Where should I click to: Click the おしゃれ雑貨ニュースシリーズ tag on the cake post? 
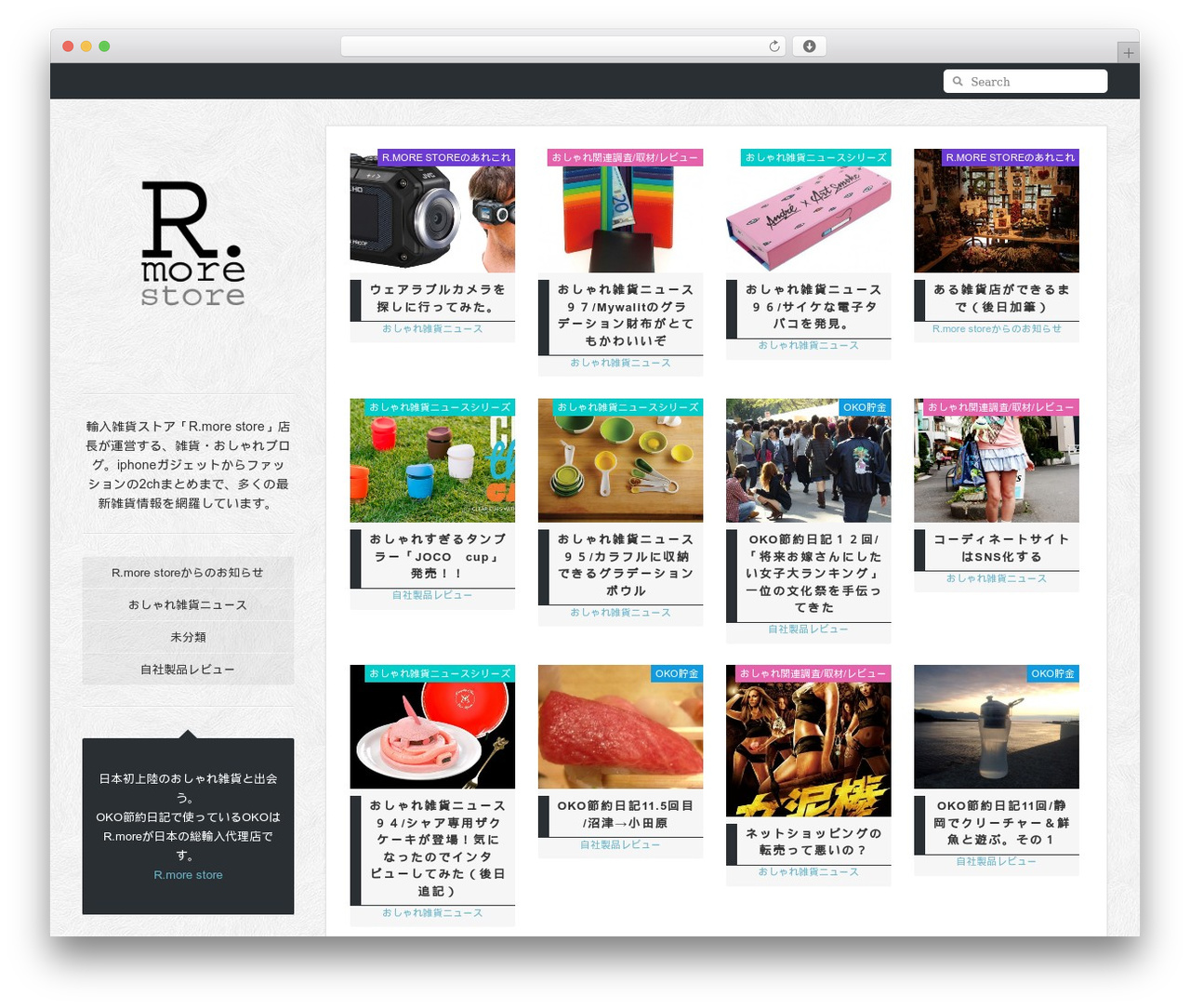tap(440, 673)
